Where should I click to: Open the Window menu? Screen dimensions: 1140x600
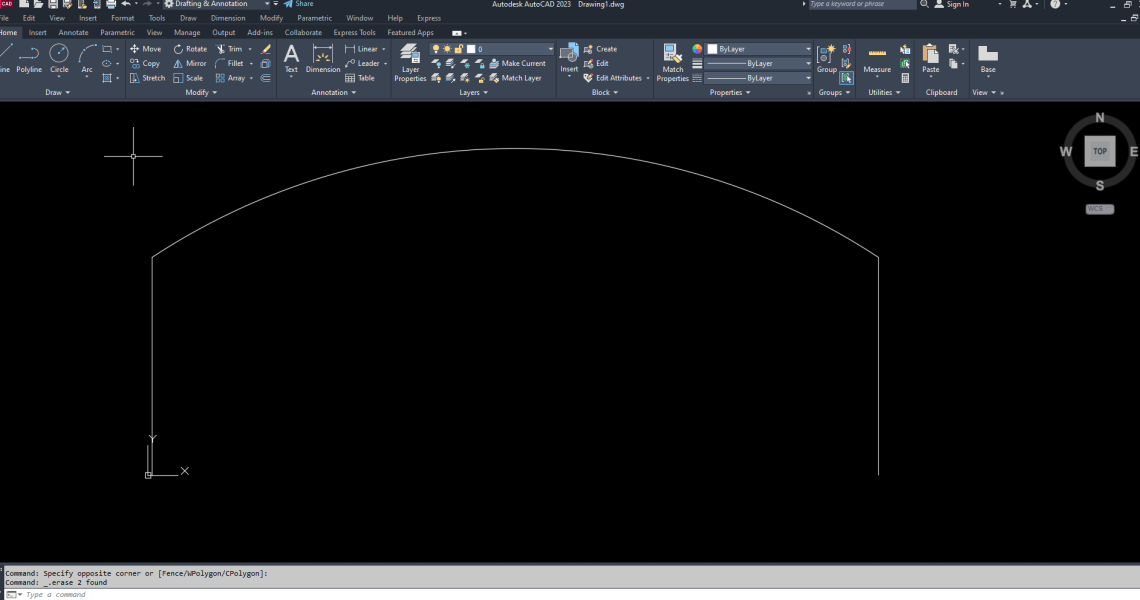(359, 18)
